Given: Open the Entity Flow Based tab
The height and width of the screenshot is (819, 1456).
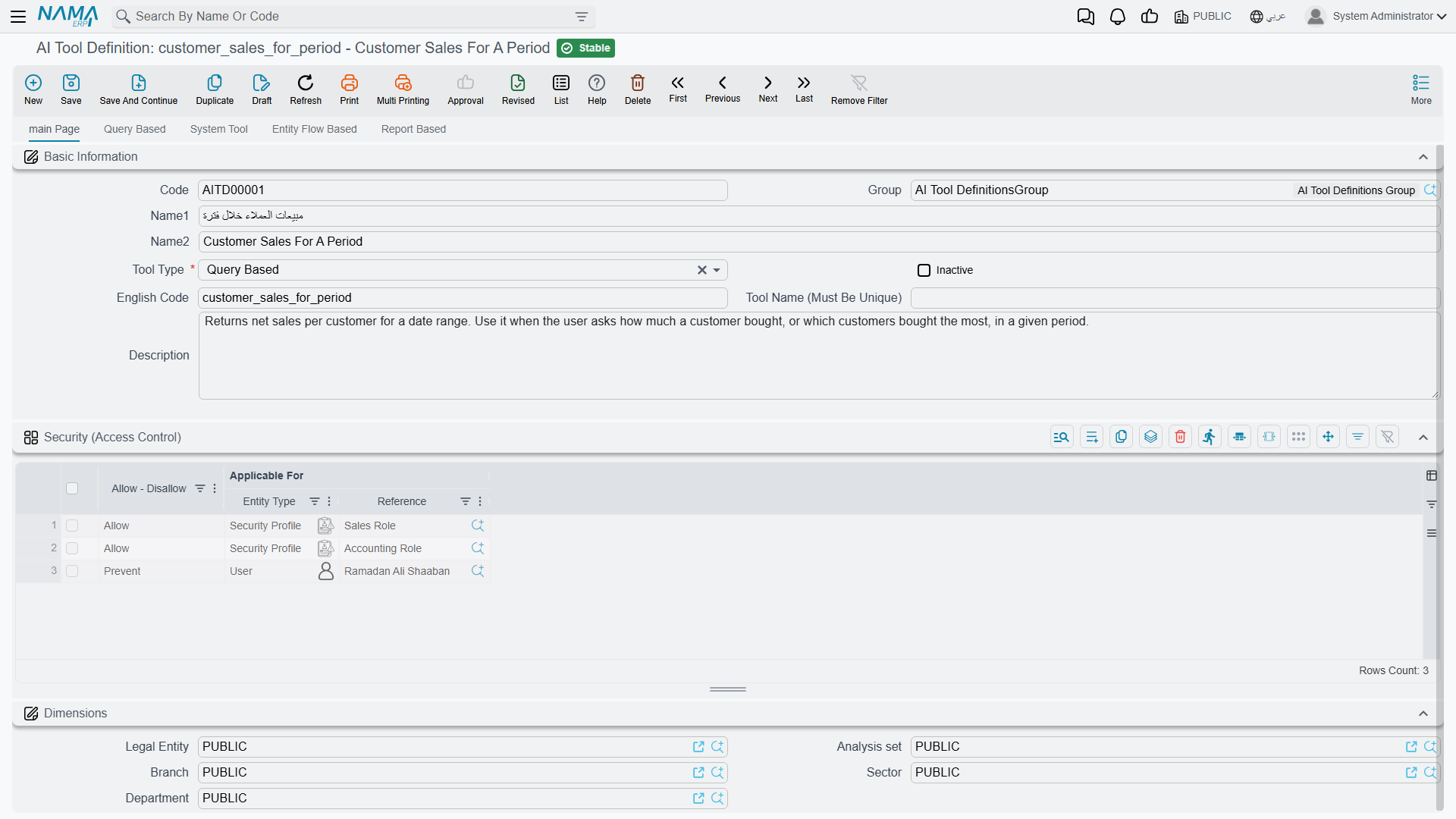Looking at the screenshot, I should tap(314, 129).
